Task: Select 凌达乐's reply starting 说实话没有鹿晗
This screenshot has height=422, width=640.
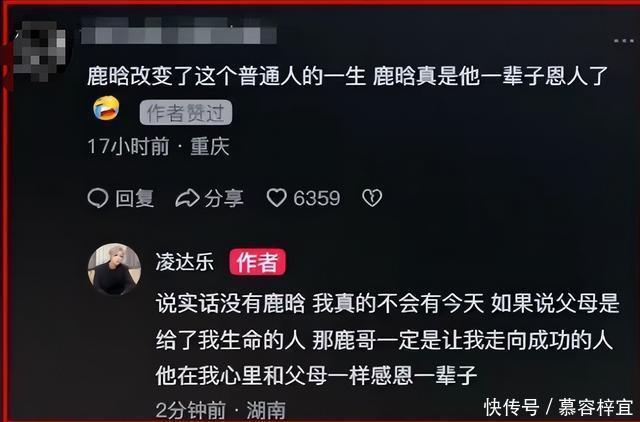Action: tap(388, 340)
